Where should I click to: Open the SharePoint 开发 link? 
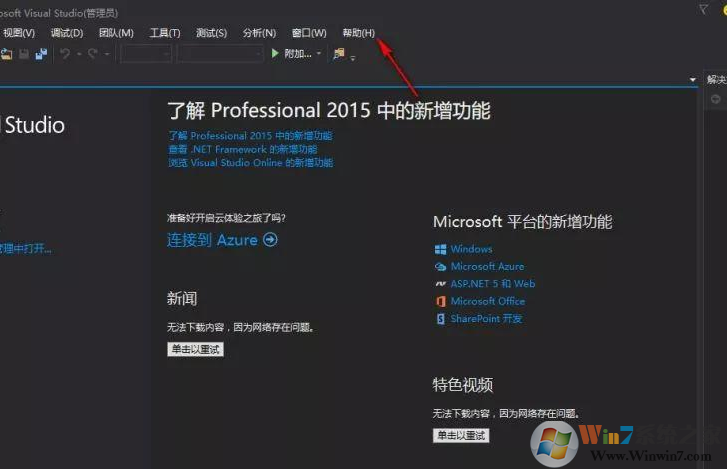(487, 319)
